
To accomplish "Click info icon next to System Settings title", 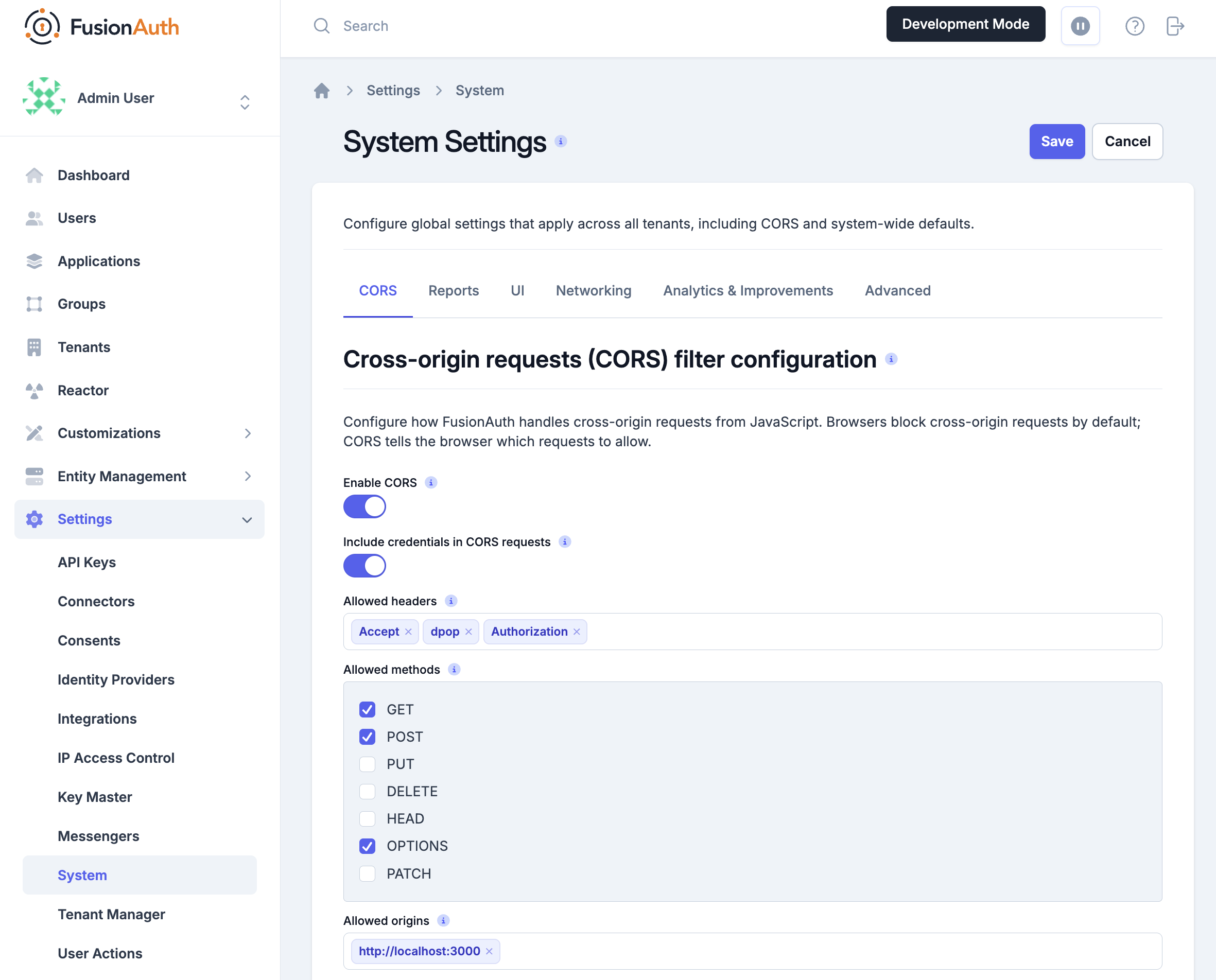I will tap(561, 141).
